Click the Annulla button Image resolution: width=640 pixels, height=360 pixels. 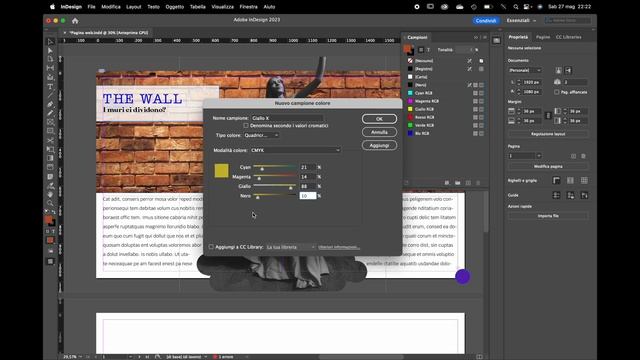(x=379, y=132)
